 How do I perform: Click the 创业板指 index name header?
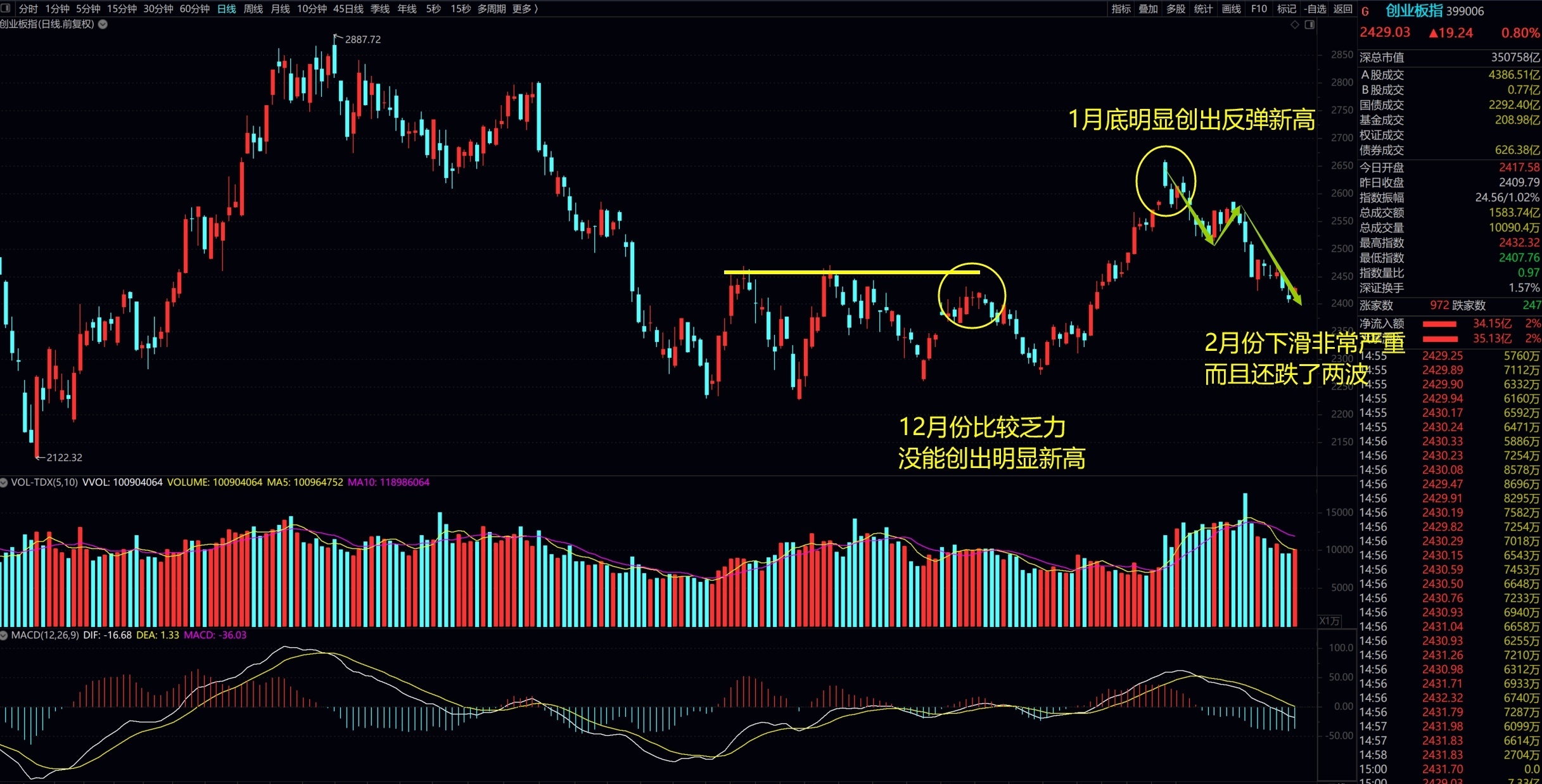click(1414, 11)
